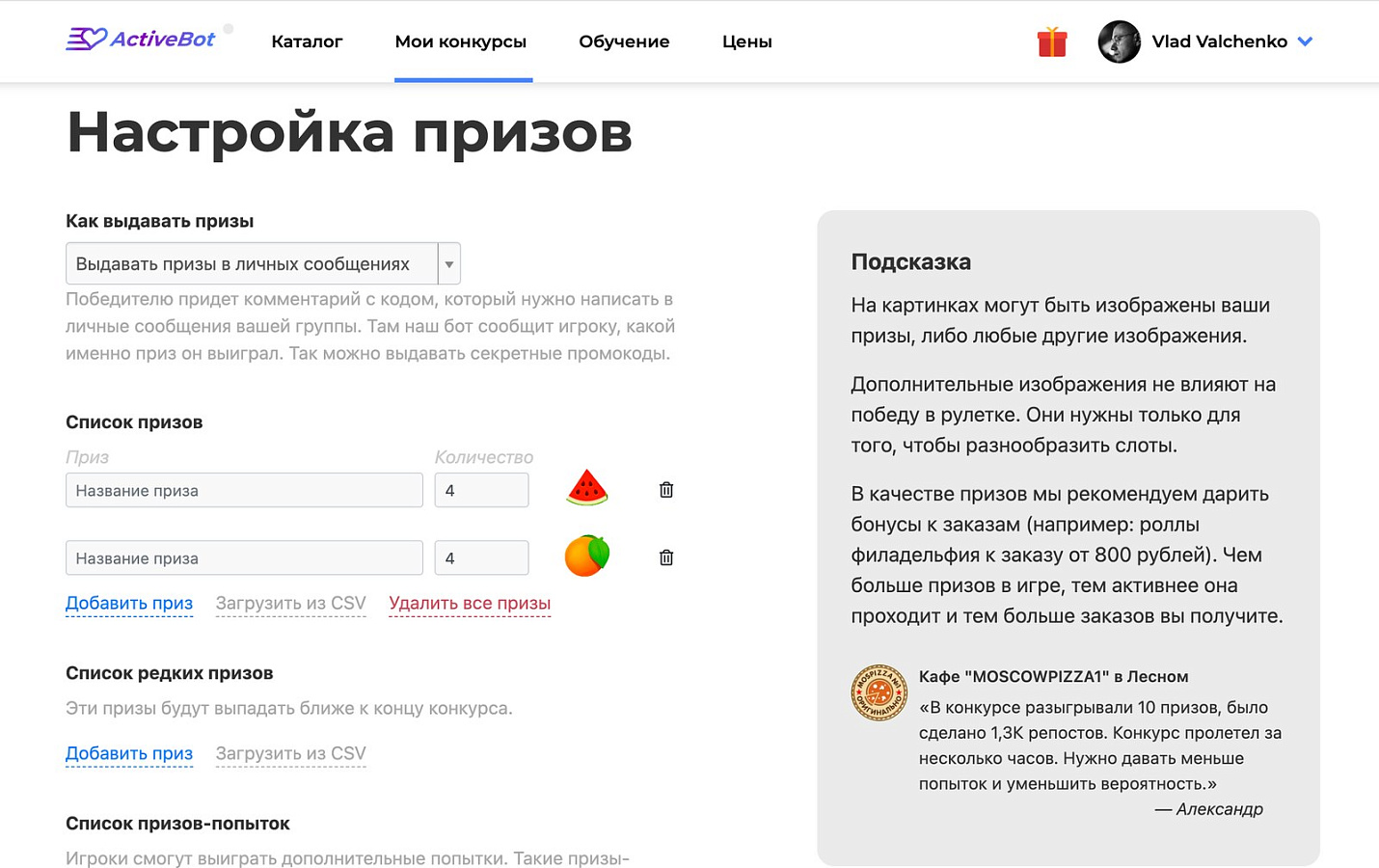Expand the user menu chevron

[1305, 41]
